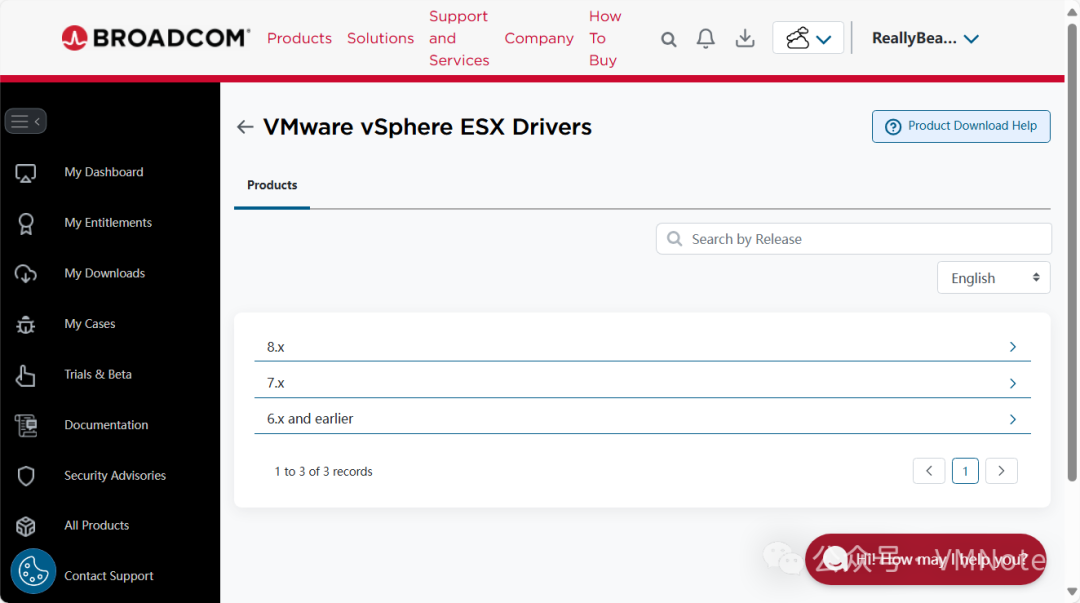
Task: Open Contact Support link
Action: (109, 575)
